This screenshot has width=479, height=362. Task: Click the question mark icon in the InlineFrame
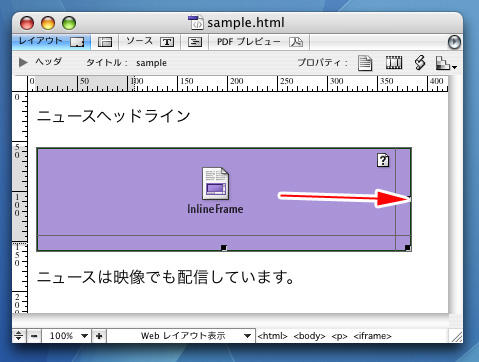coord(383,160)
